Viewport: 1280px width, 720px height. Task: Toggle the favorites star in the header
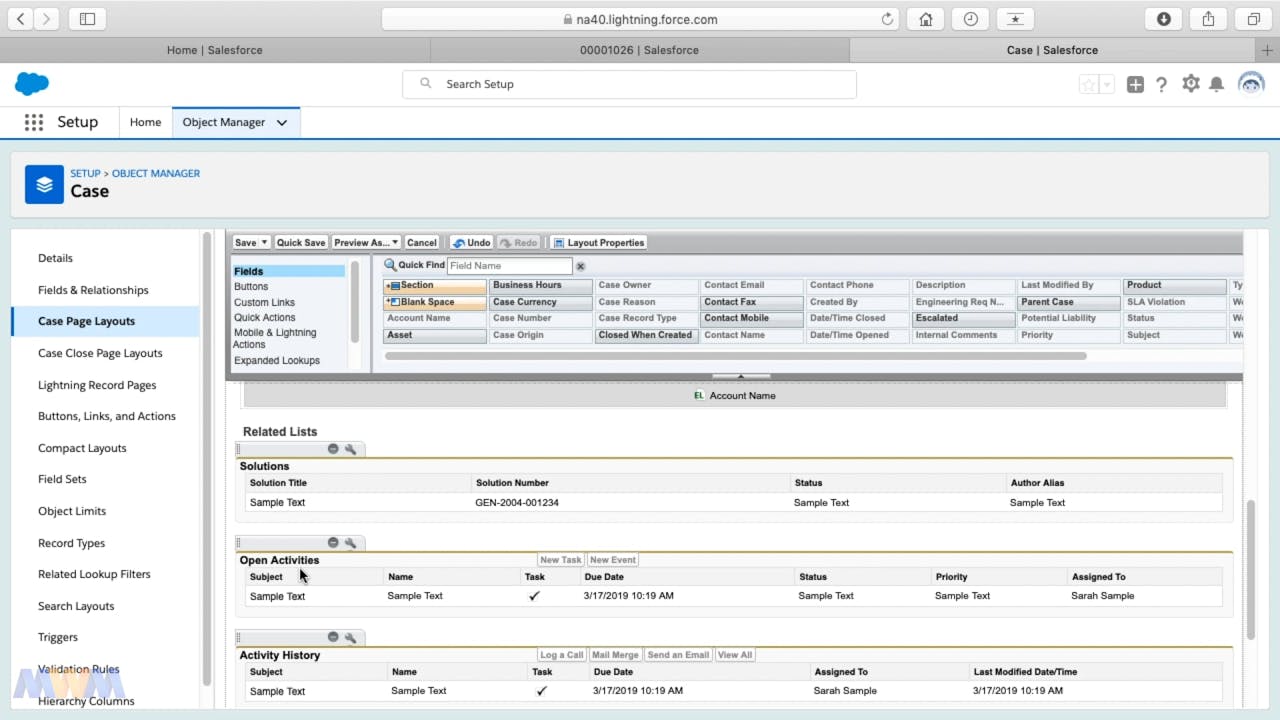point(1087,84)
